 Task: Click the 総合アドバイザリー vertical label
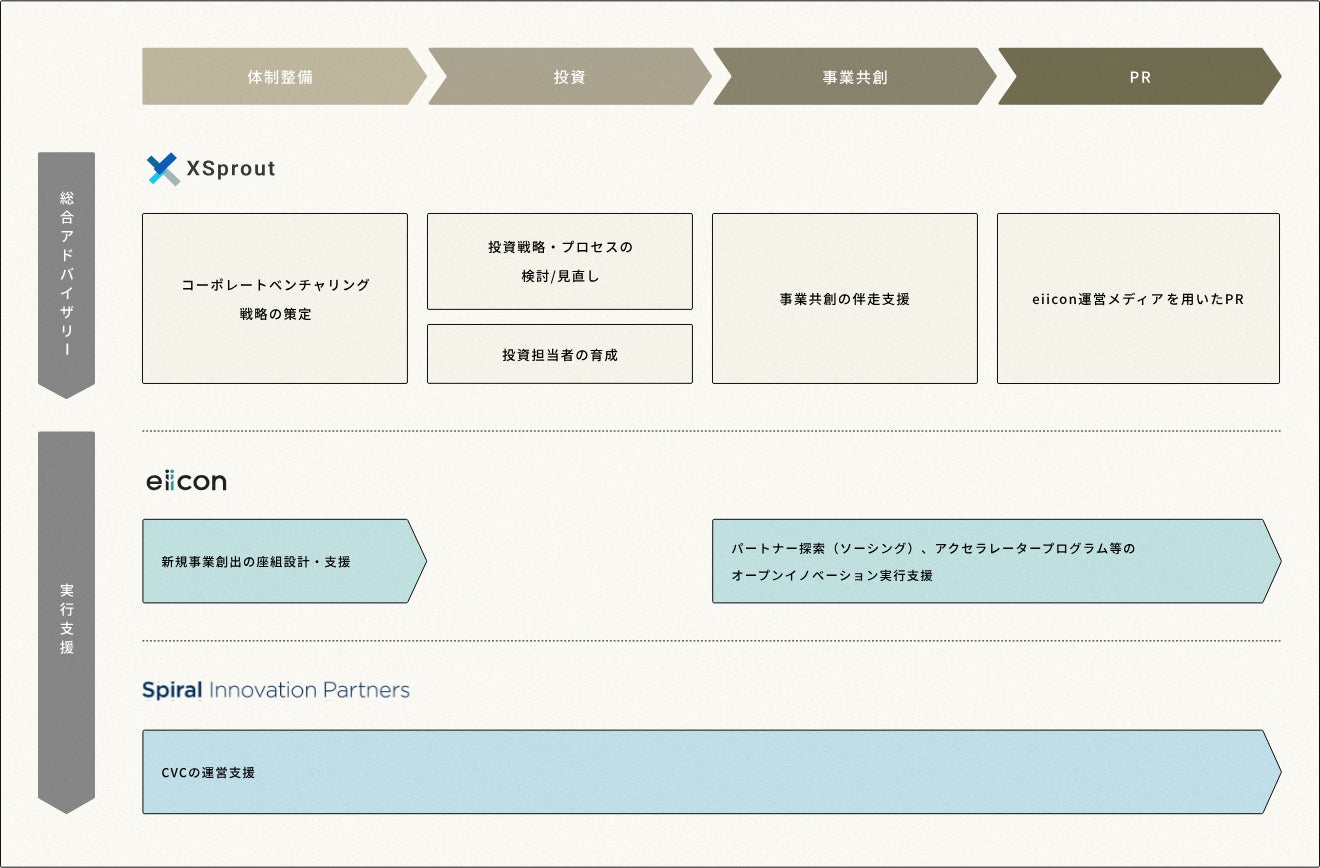[66, 275]
